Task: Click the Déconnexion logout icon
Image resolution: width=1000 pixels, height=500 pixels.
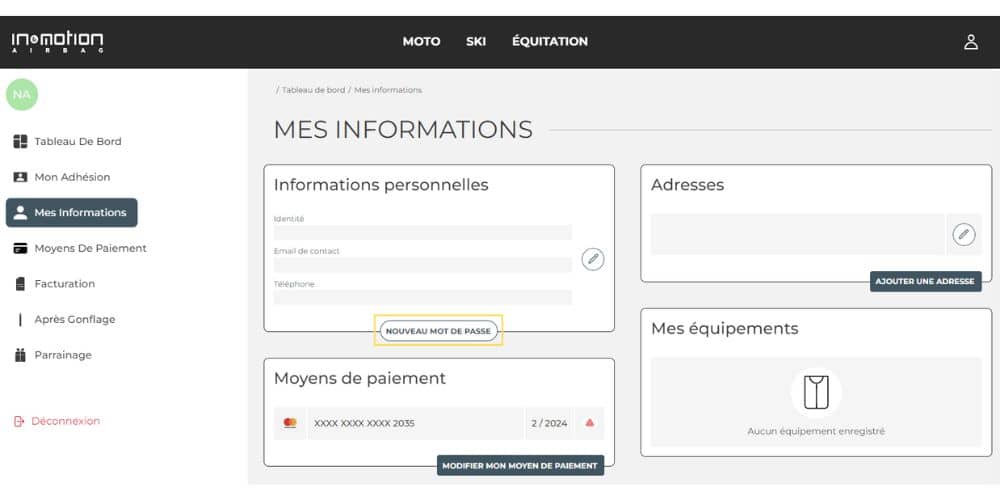Action: [19, 422]
